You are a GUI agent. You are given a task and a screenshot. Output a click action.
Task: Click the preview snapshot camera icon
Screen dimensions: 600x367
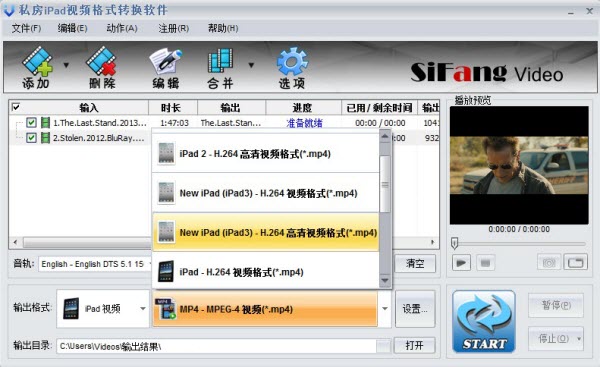point(549,263)
